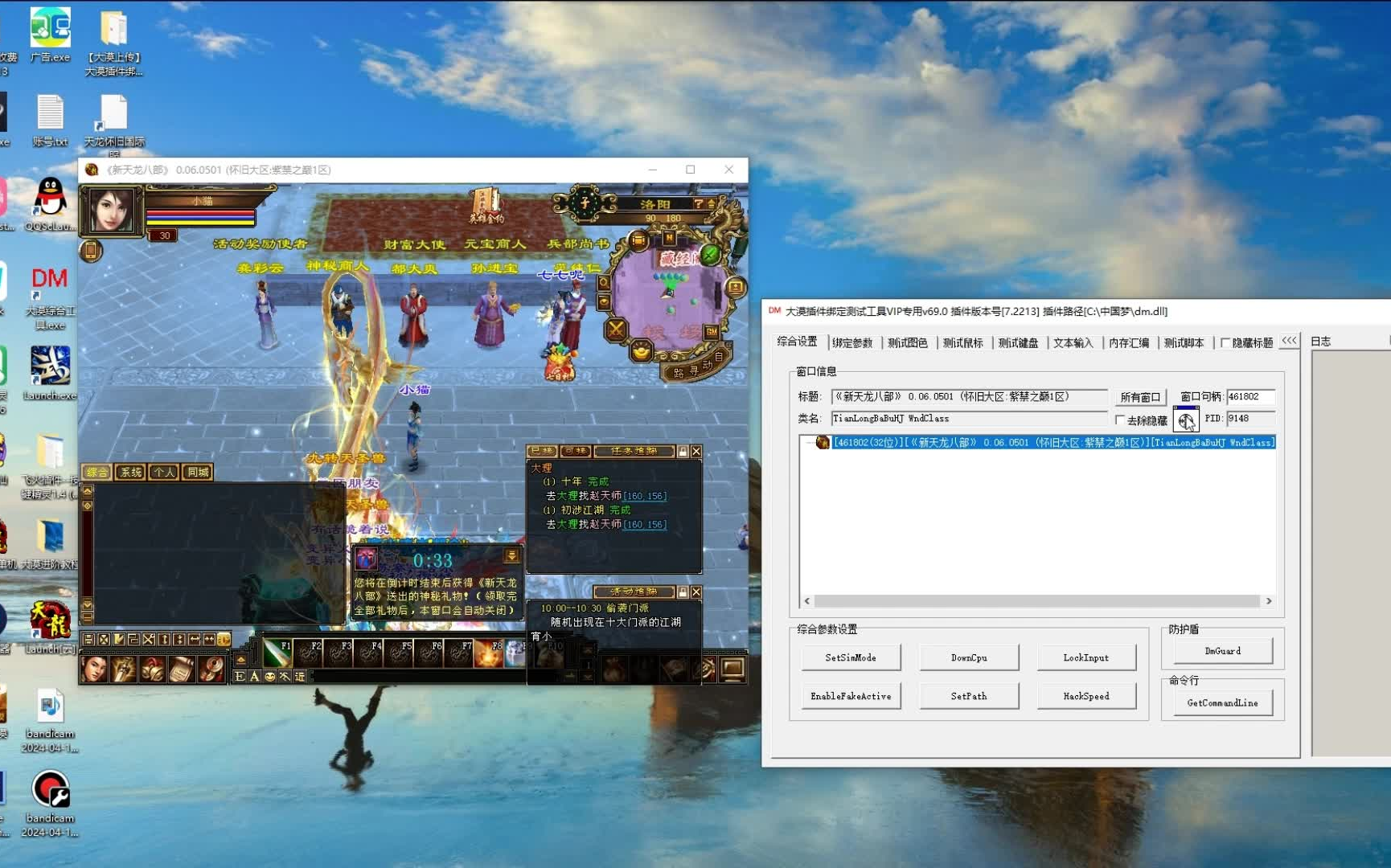Click the EnableFakeActive button
1391x868 pixels.
pyautogui.click(x=851, y=696)
